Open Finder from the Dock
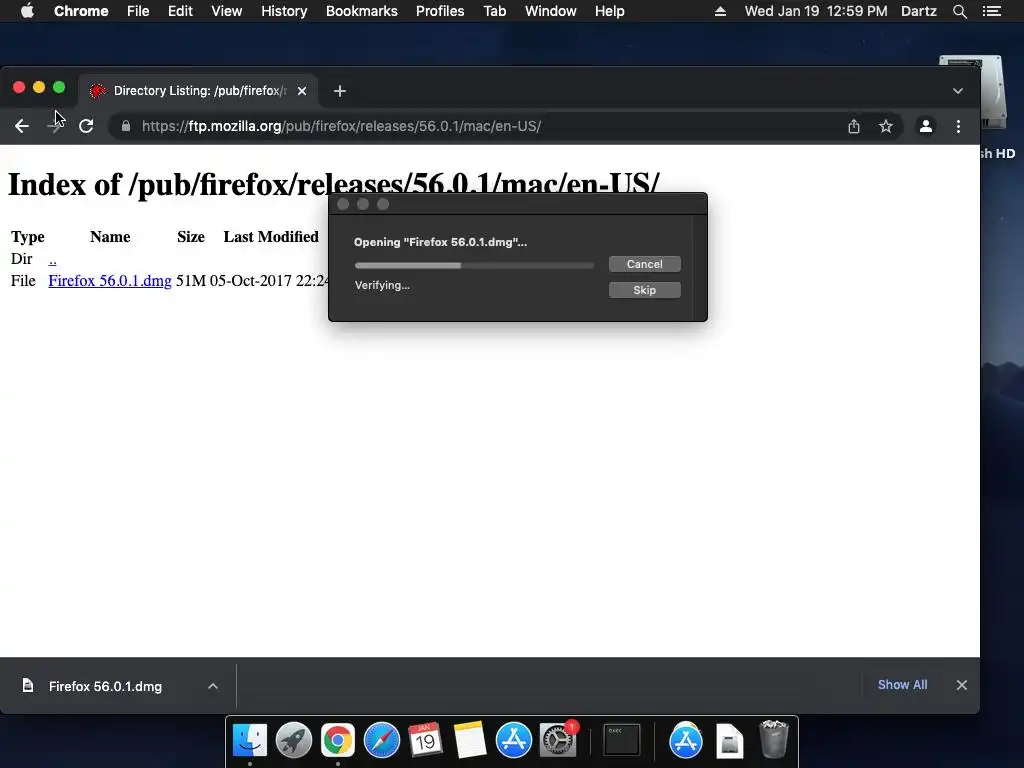Viewport: 1024px width, 768px height. pyautogui.click(x=249, y=741)
